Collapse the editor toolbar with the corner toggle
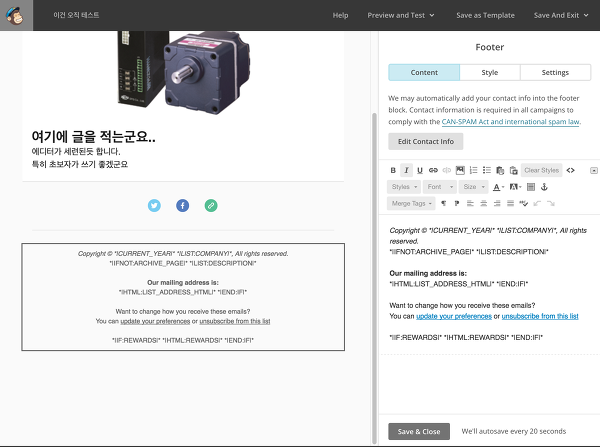This screenshot has width=600, height=447. coord(593,170)
